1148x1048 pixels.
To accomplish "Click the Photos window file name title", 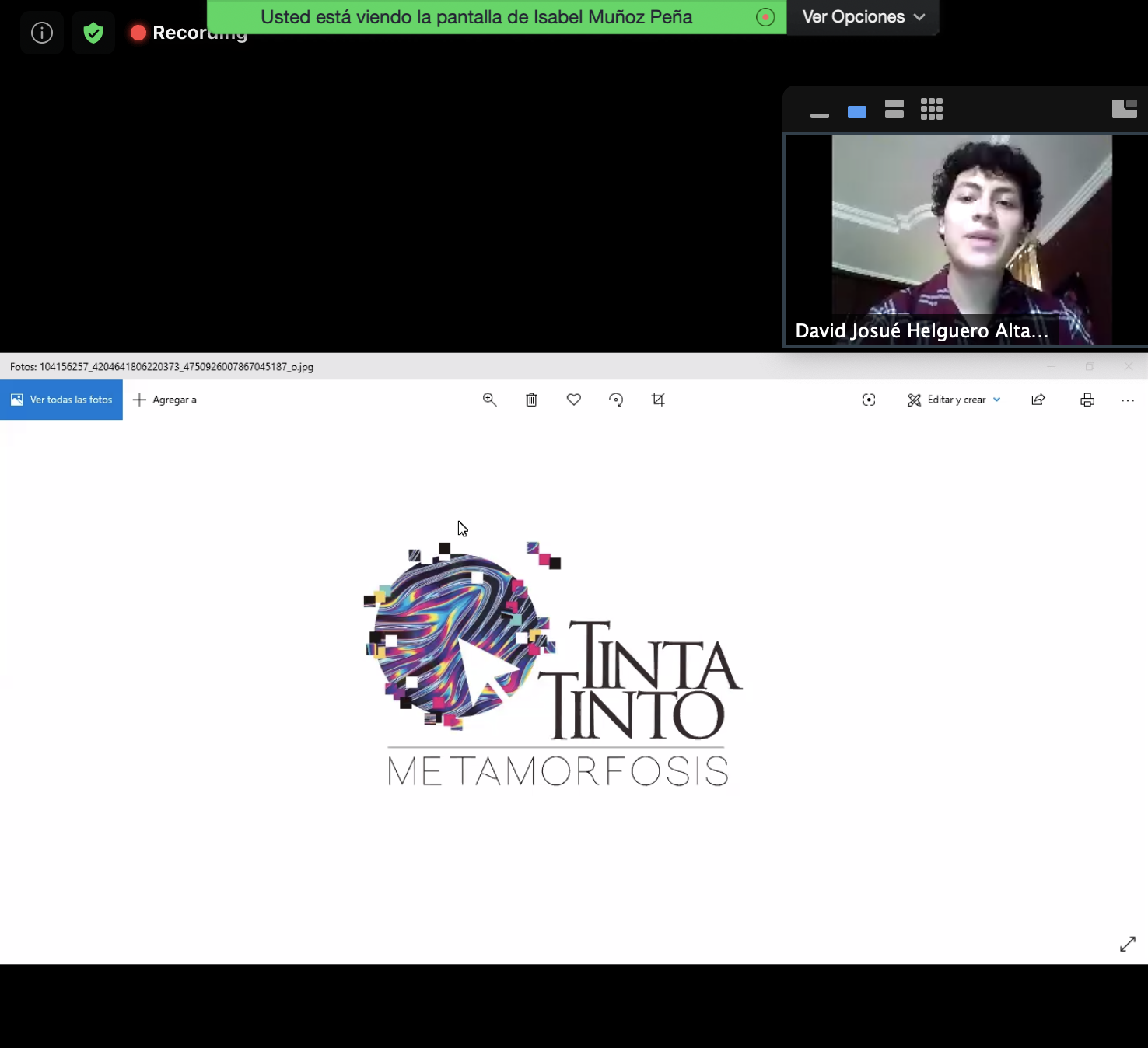I will 162,367.
